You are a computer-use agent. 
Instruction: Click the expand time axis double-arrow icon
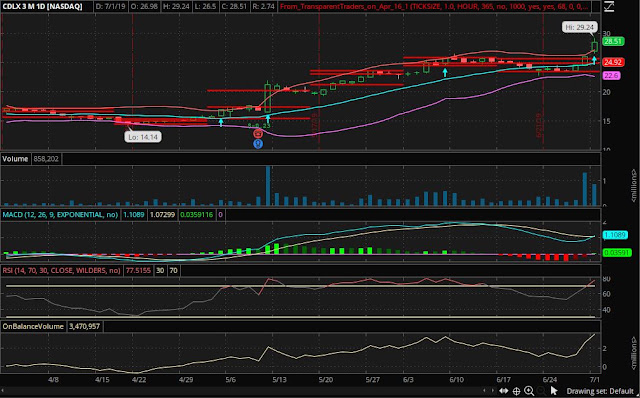[503, 391]
